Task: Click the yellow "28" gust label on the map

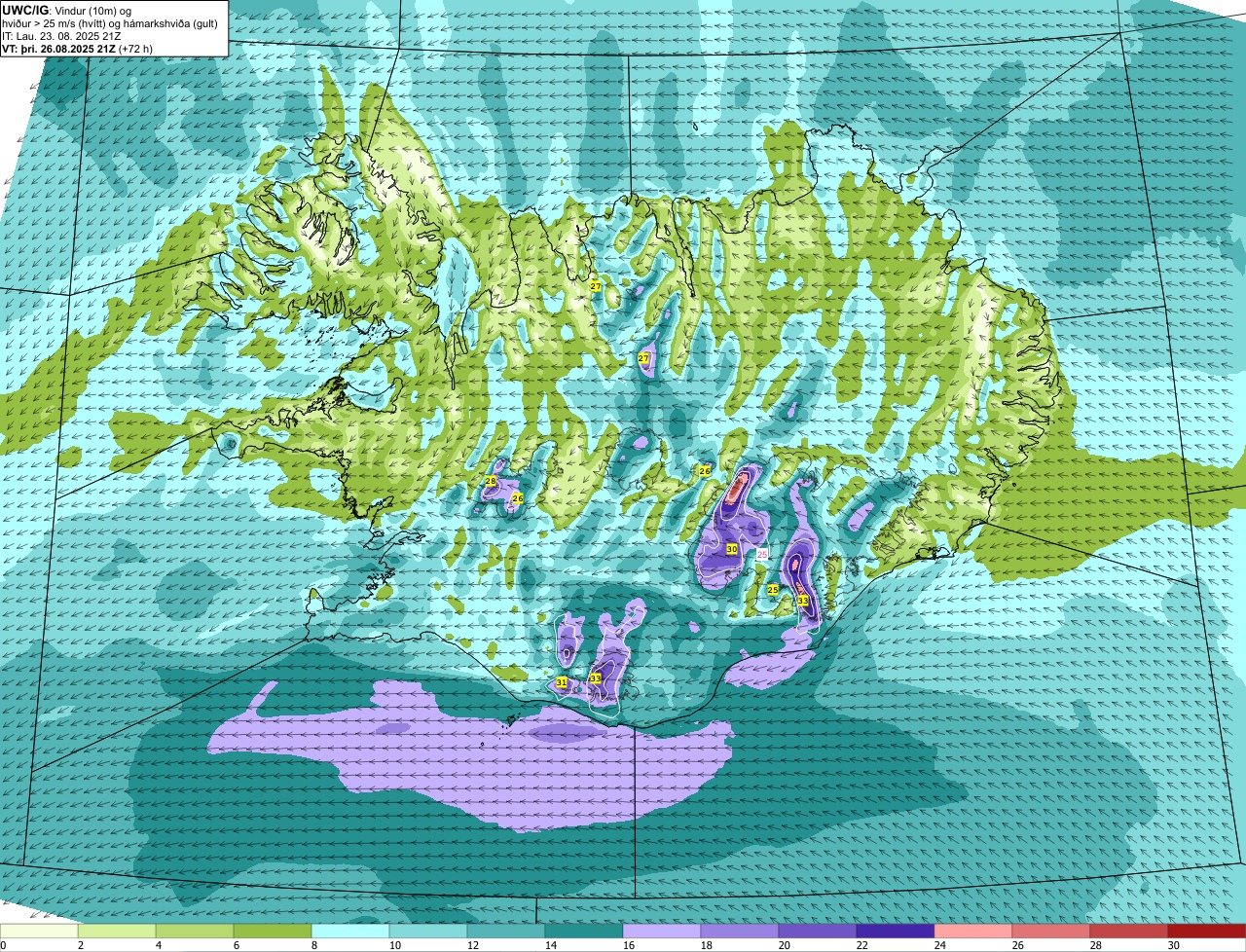Action: (x=491, y=482)
